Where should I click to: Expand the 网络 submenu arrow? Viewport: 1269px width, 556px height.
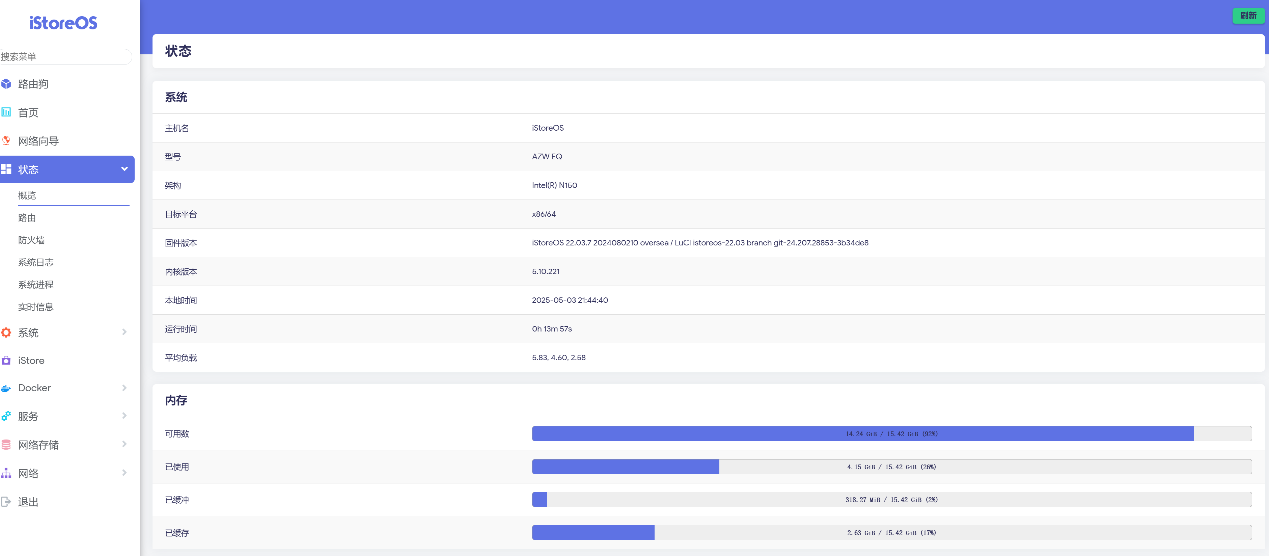[124, 473]
